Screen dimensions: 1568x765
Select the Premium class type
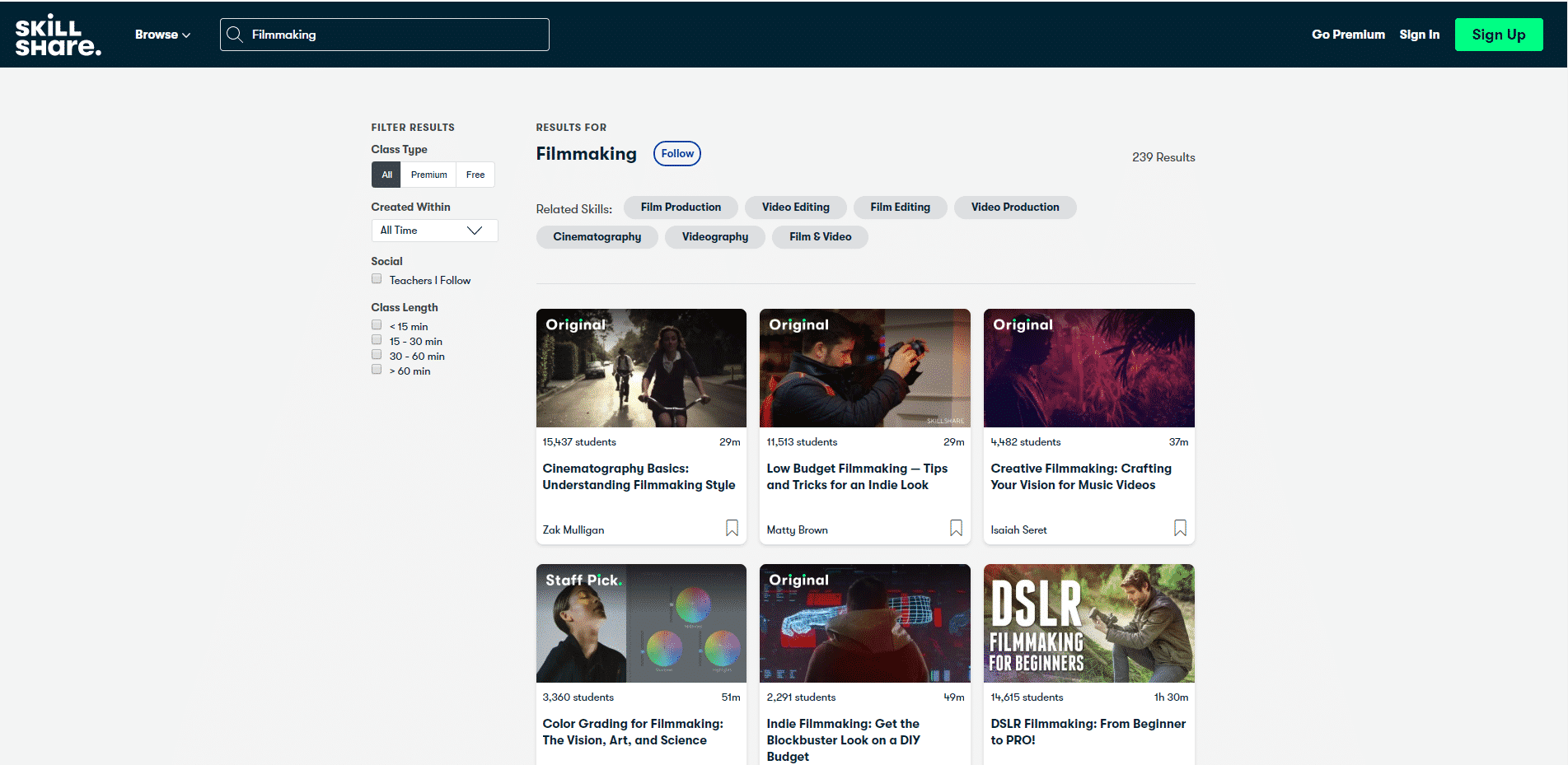(x=428, y=175)
